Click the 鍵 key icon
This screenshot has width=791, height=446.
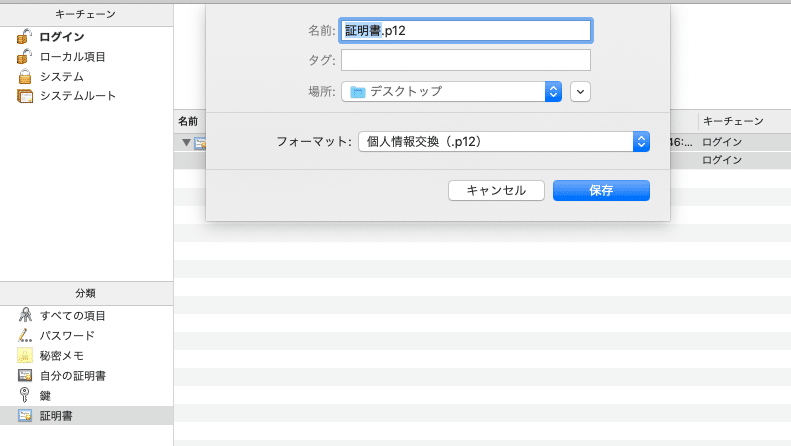(x=24, y=395)
